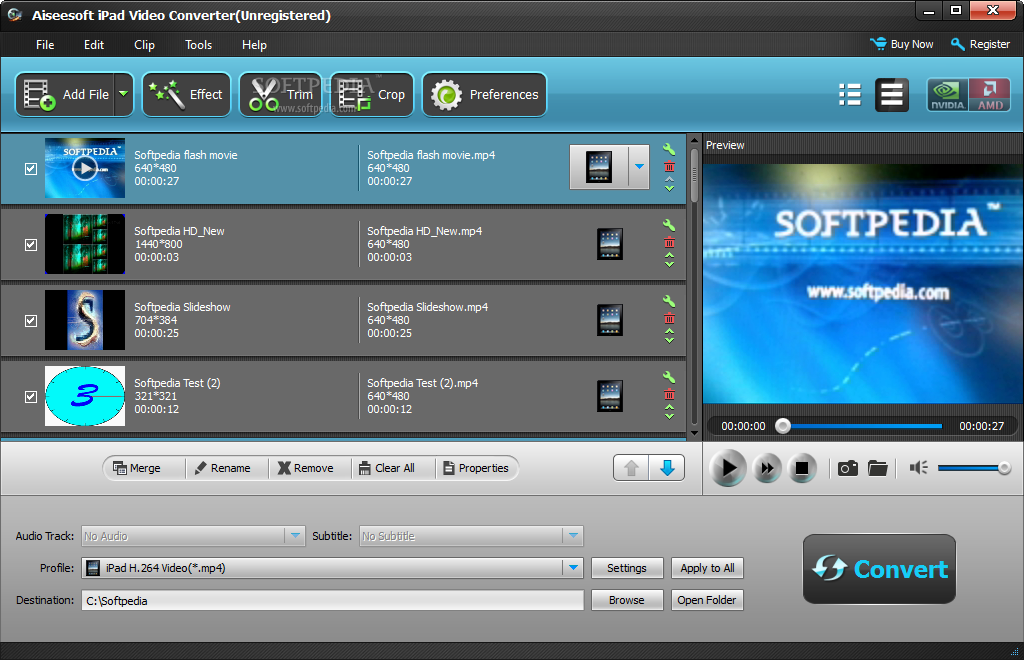Open the File menu
This screenshot has width=1024, height=660.
[45, 44]
